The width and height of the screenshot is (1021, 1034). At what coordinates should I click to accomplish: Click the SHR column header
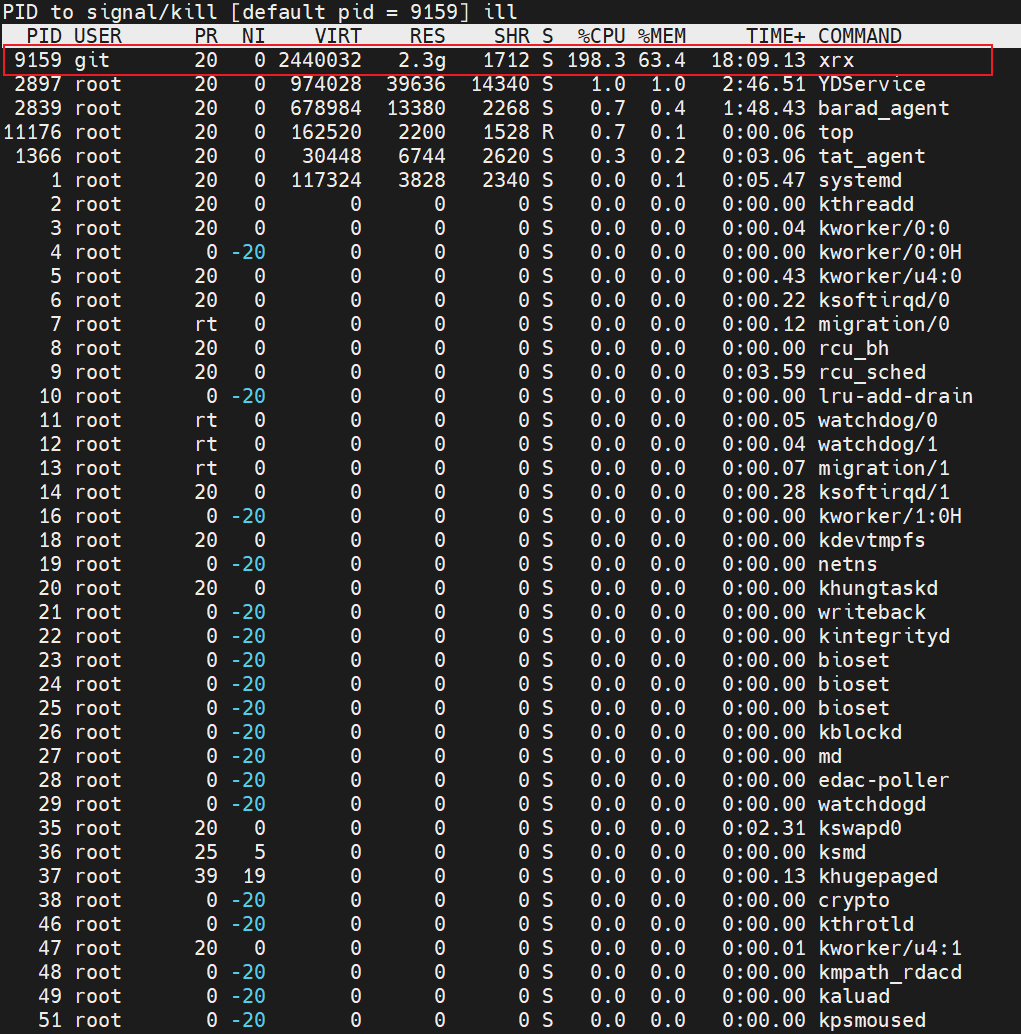point(512,36)
